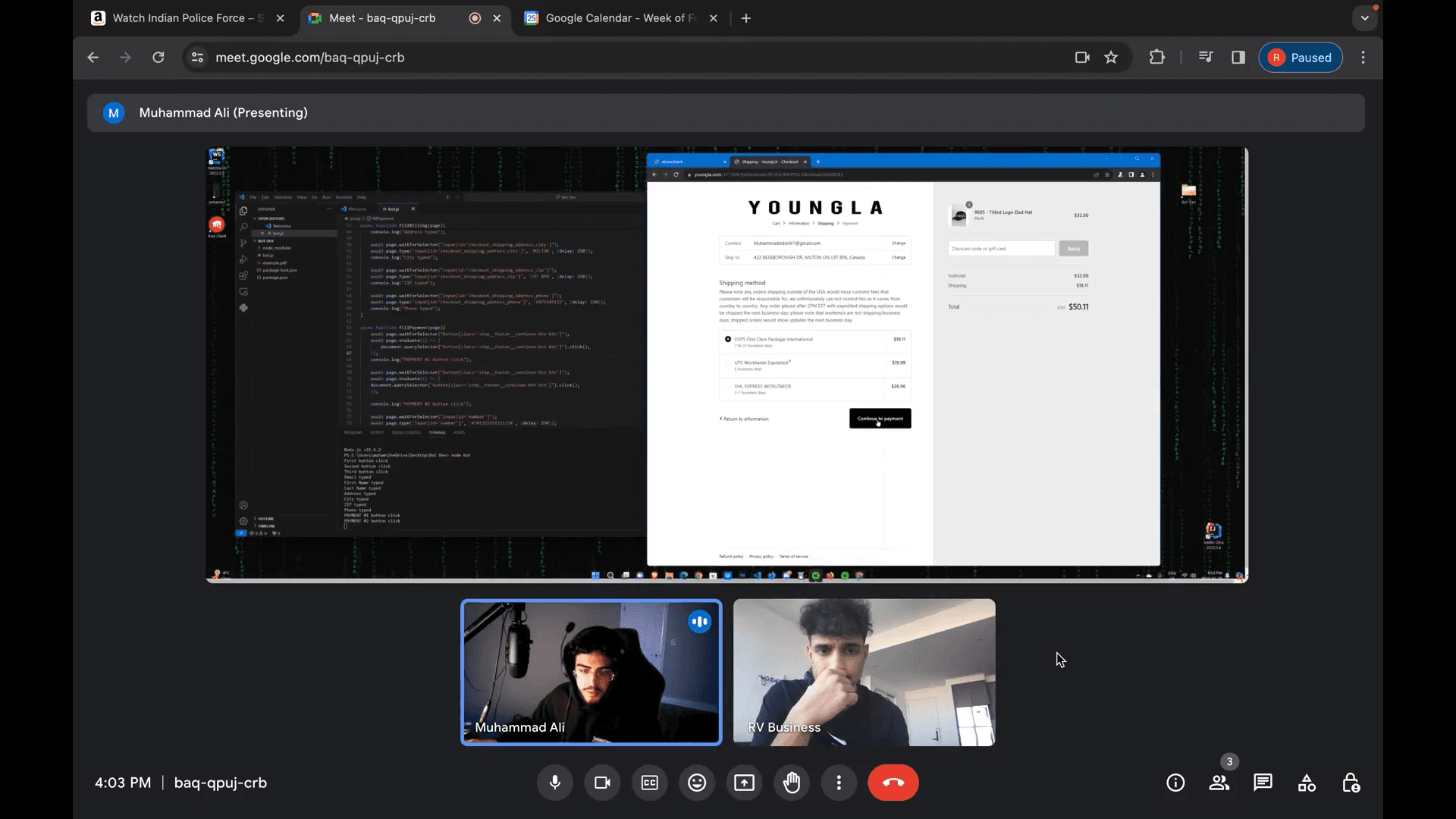Expand Chrome tab search dropdown arrow
This screenshot has width=1456, height=819.
tap(1365, 18)
